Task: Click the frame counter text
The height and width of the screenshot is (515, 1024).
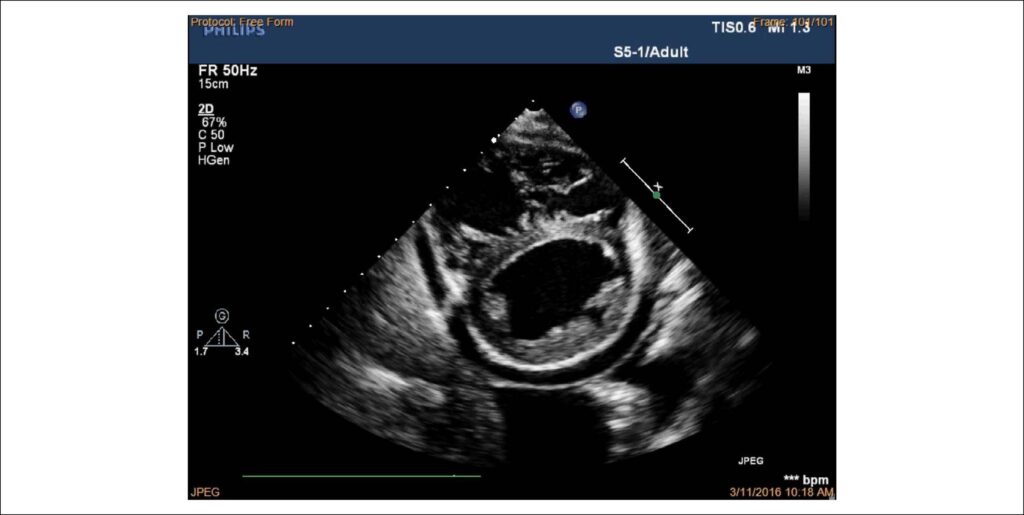Action: coord(794,22)
